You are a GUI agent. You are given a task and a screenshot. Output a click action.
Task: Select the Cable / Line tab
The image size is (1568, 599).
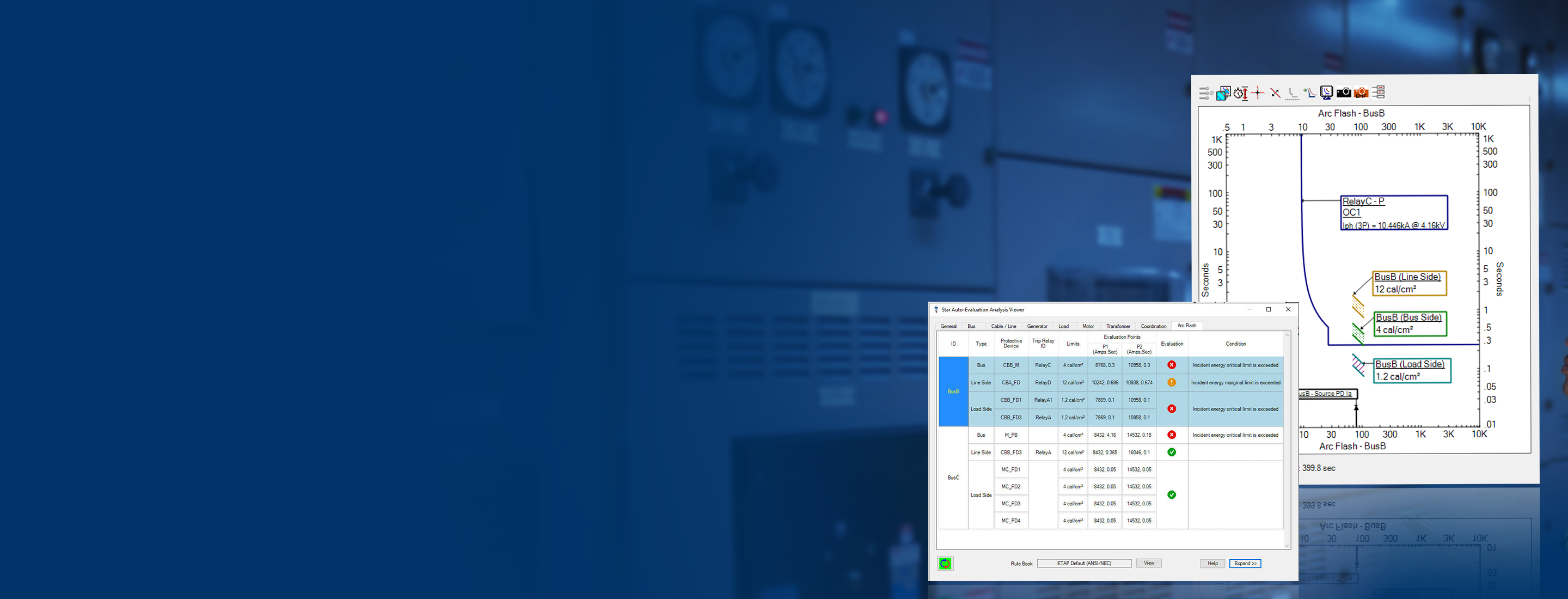point(1003,326)
